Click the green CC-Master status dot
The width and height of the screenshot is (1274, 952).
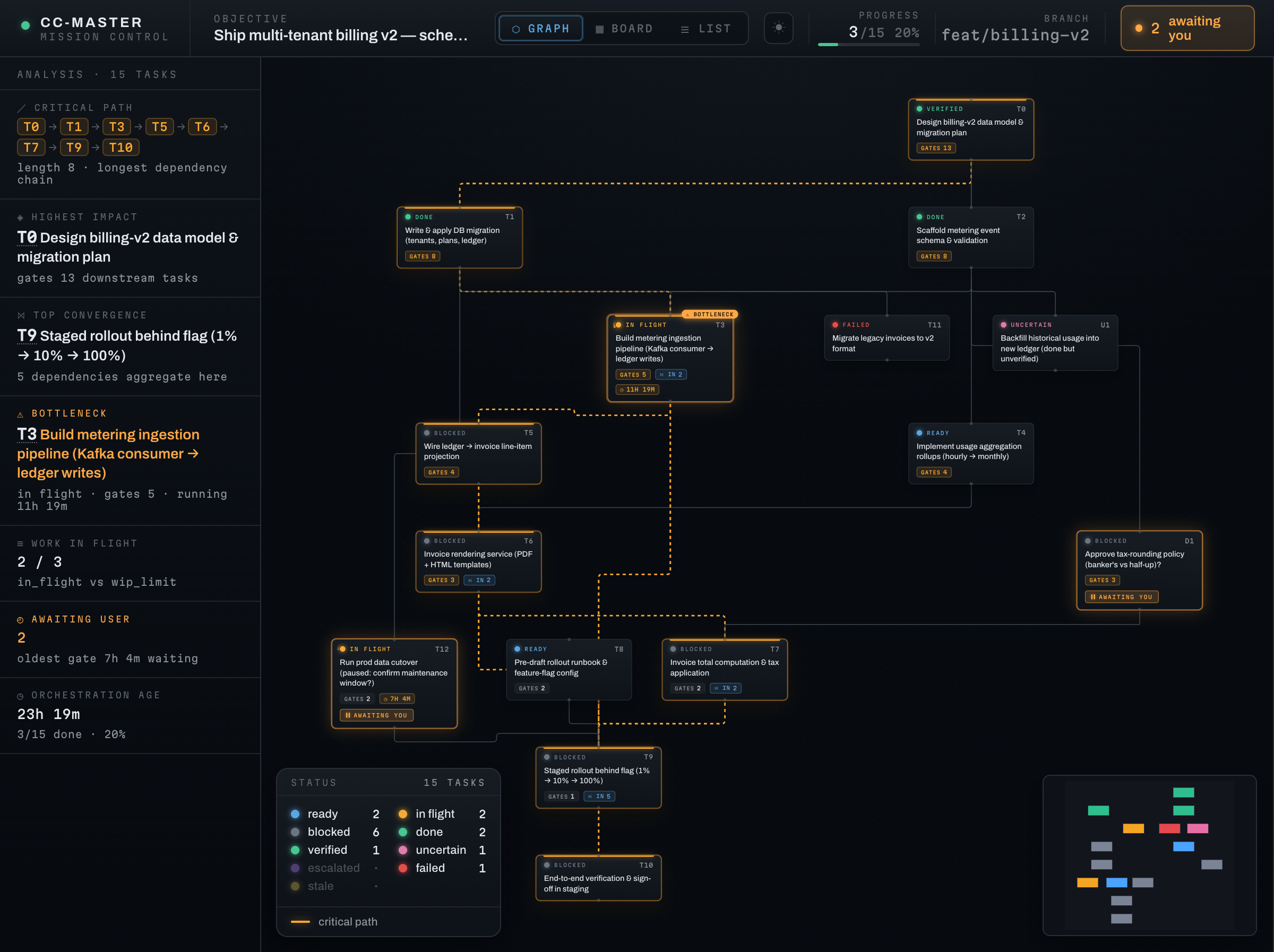pyautogui.click(x=25, y=25)
